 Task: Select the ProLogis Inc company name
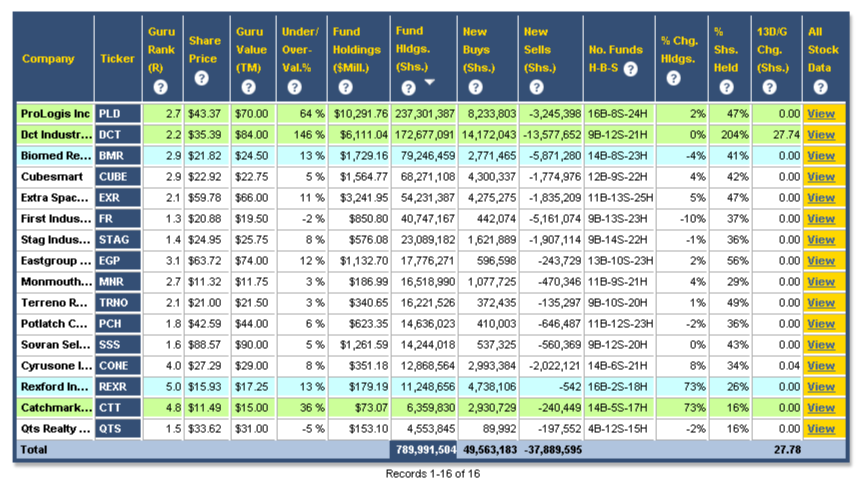[x=55, y=114]
